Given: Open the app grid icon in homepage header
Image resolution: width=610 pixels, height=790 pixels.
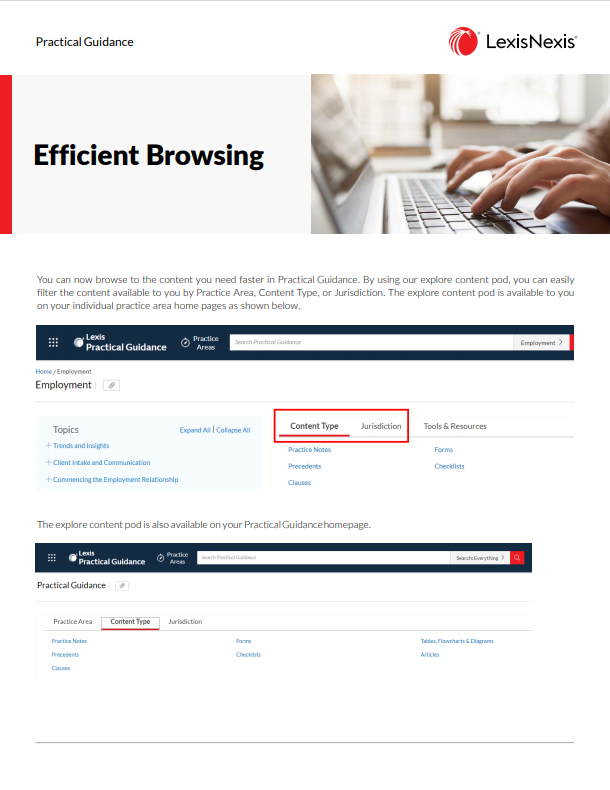Looking at the screenshot, I should 51,558.
